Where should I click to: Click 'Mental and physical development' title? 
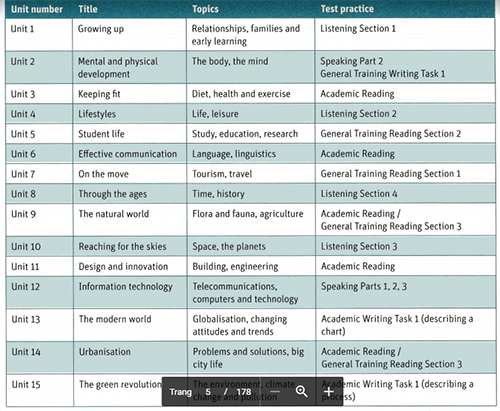click(118, 67)
